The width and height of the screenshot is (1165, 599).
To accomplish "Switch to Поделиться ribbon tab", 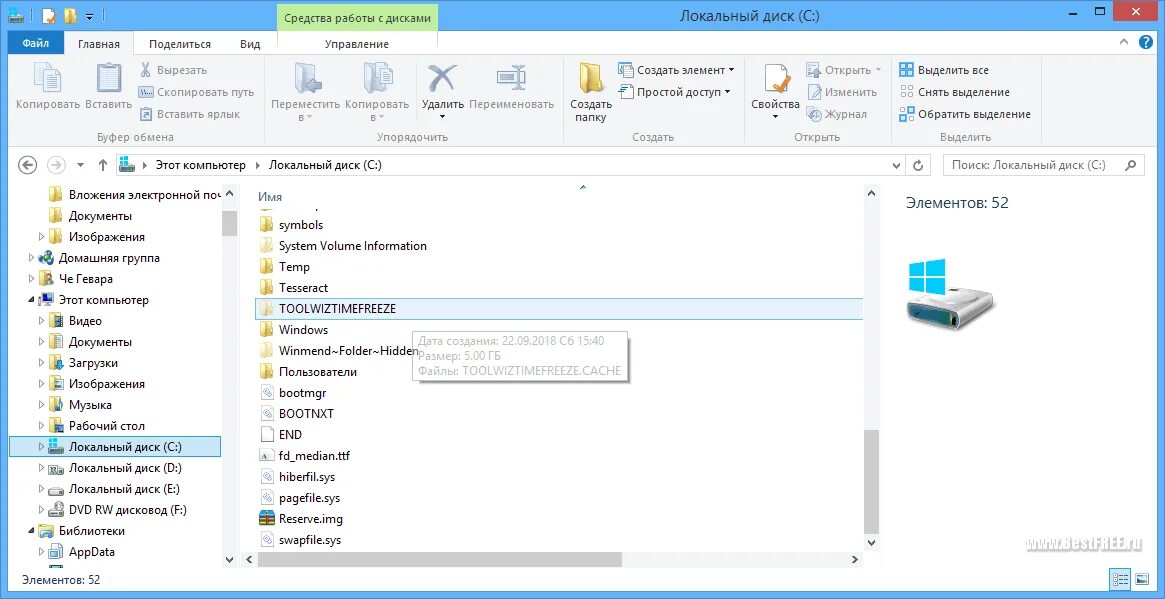I will click(x=180, y=44).
